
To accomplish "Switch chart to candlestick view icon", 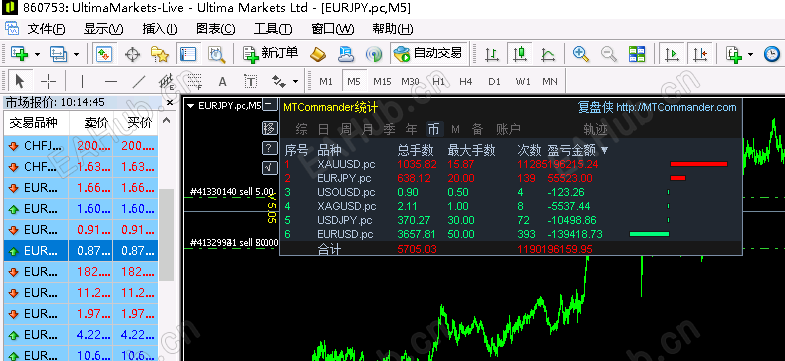I will pyautogui.click(x=520, y=54).
